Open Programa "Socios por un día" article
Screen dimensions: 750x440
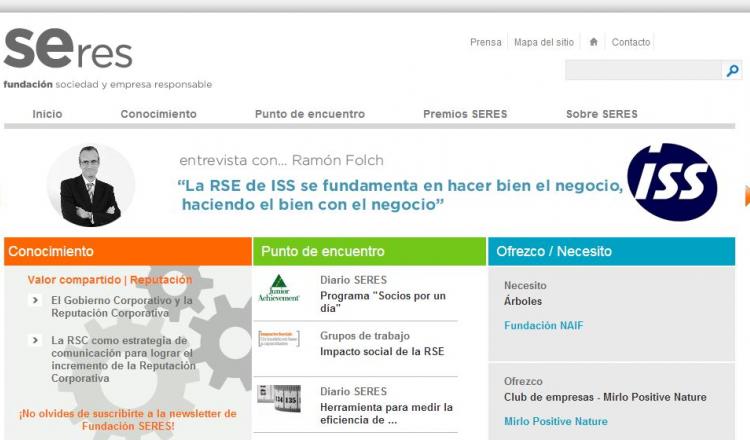point(383,302)
